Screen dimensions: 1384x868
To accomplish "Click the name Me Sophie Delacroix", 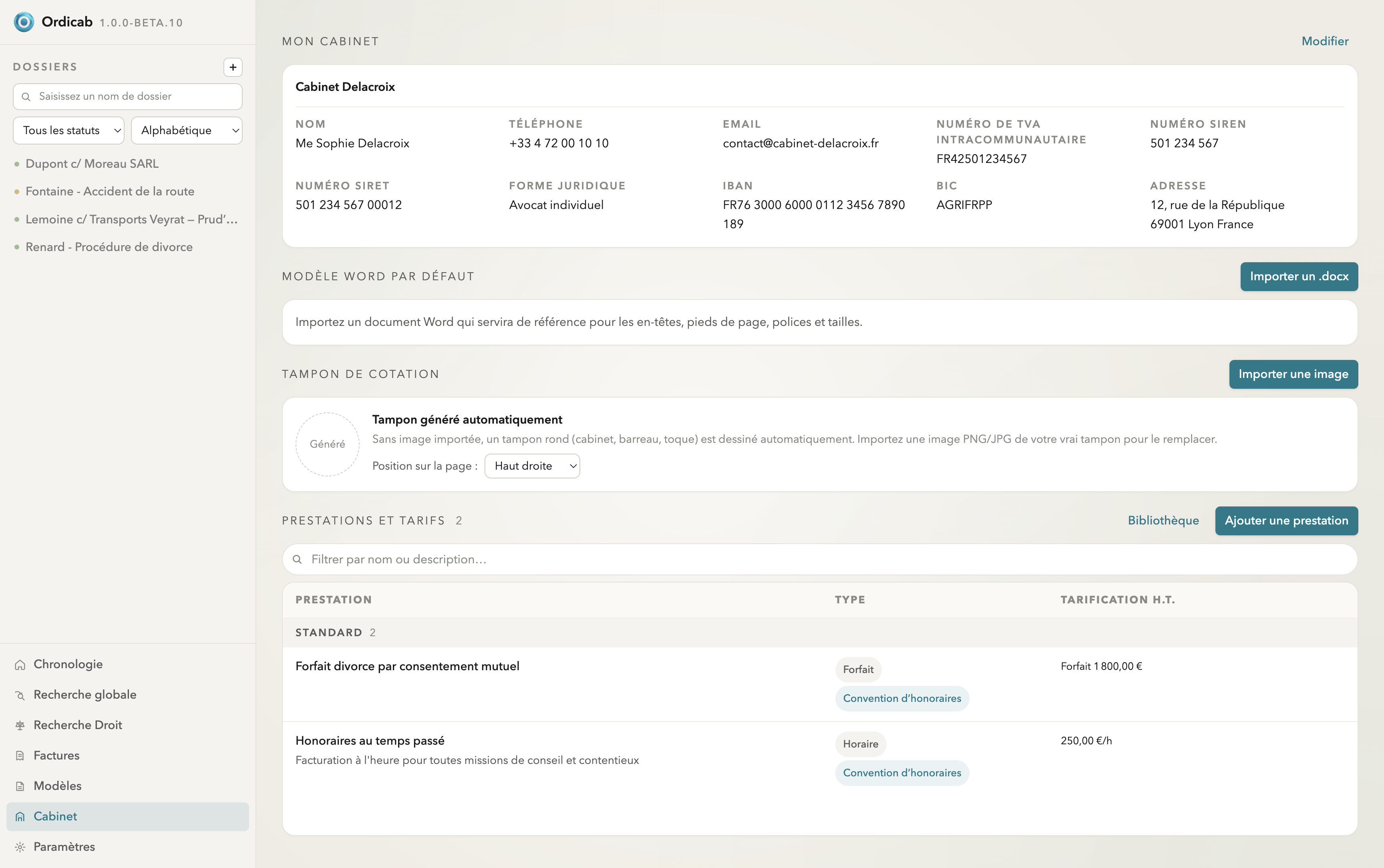I will point(352,143).
